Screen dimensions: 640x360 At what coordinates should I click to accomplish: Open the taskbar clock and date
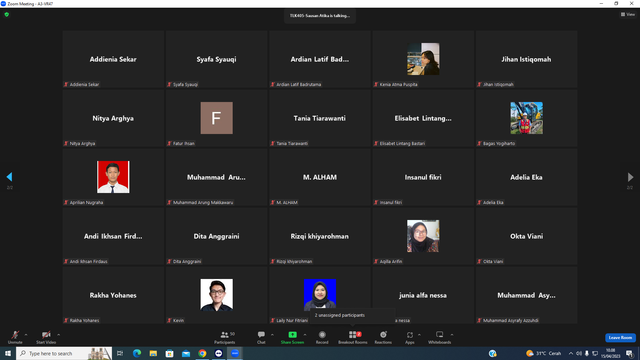click(x=610, y=353)
